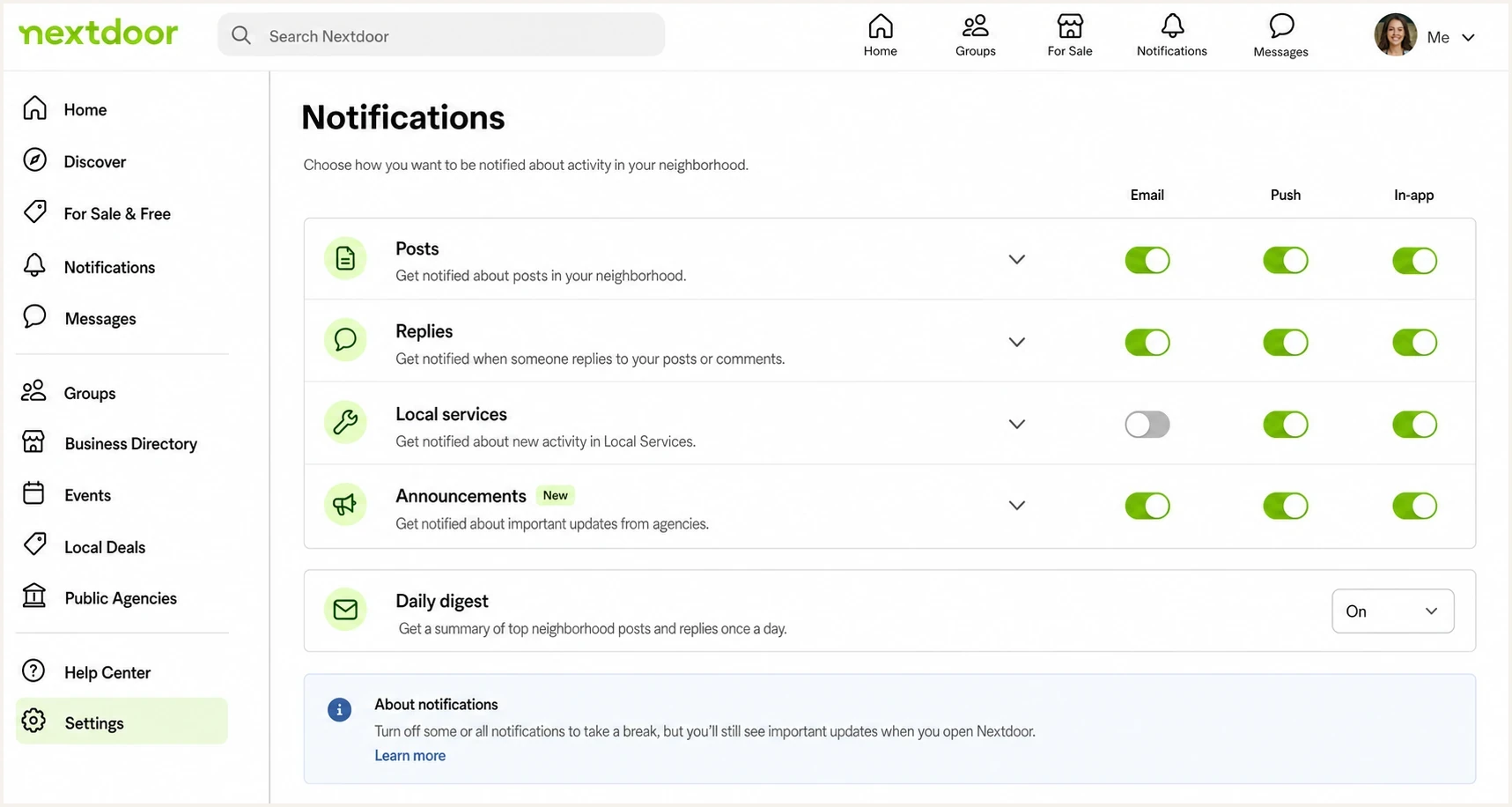Toggle Email notifications for Replies

click(1147, 343)
